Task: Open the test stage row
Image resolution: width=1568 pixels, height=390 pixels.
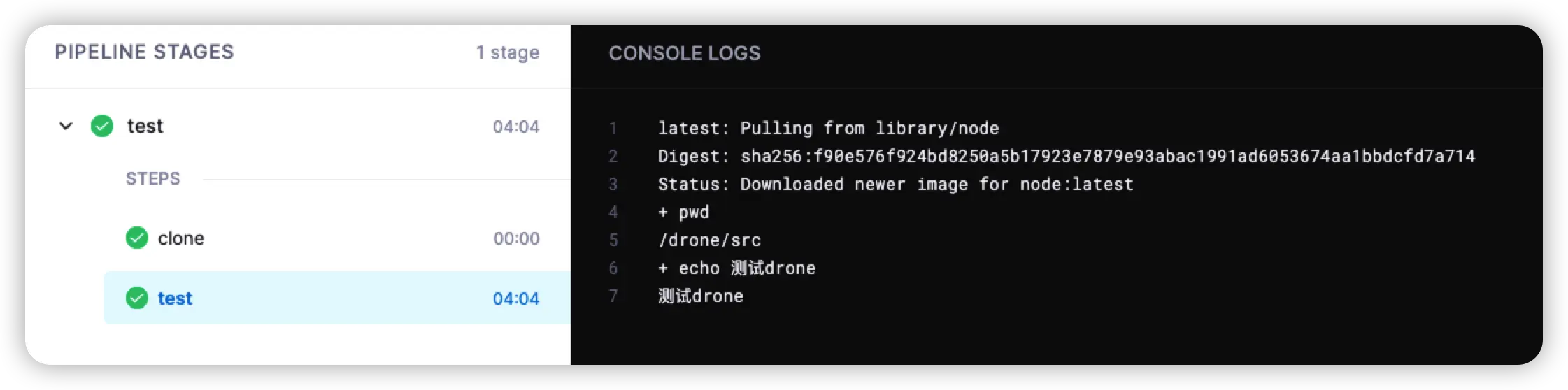Action: [298, 127]
